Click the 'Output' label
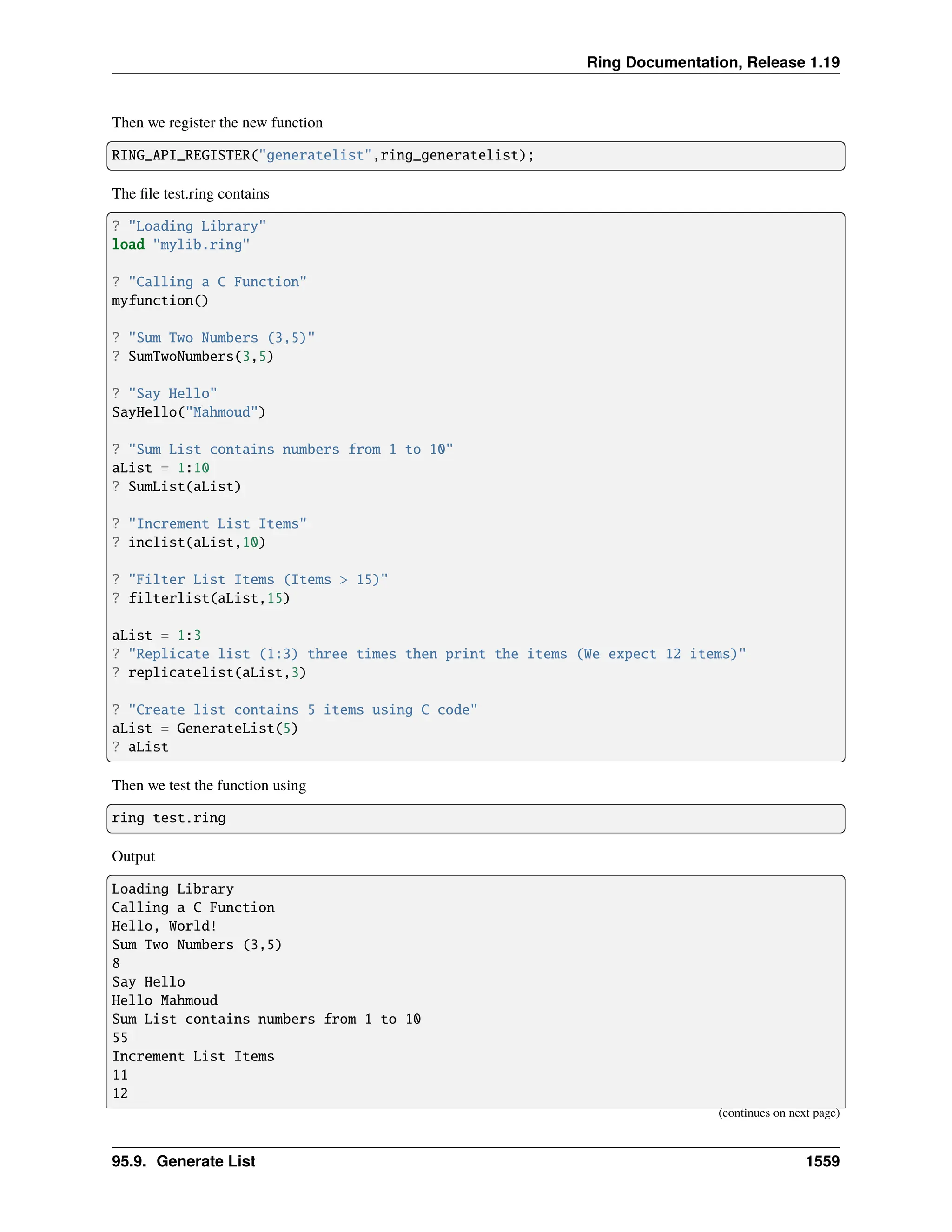This screenshot has width=952, height=1232. tap(133, 857)
